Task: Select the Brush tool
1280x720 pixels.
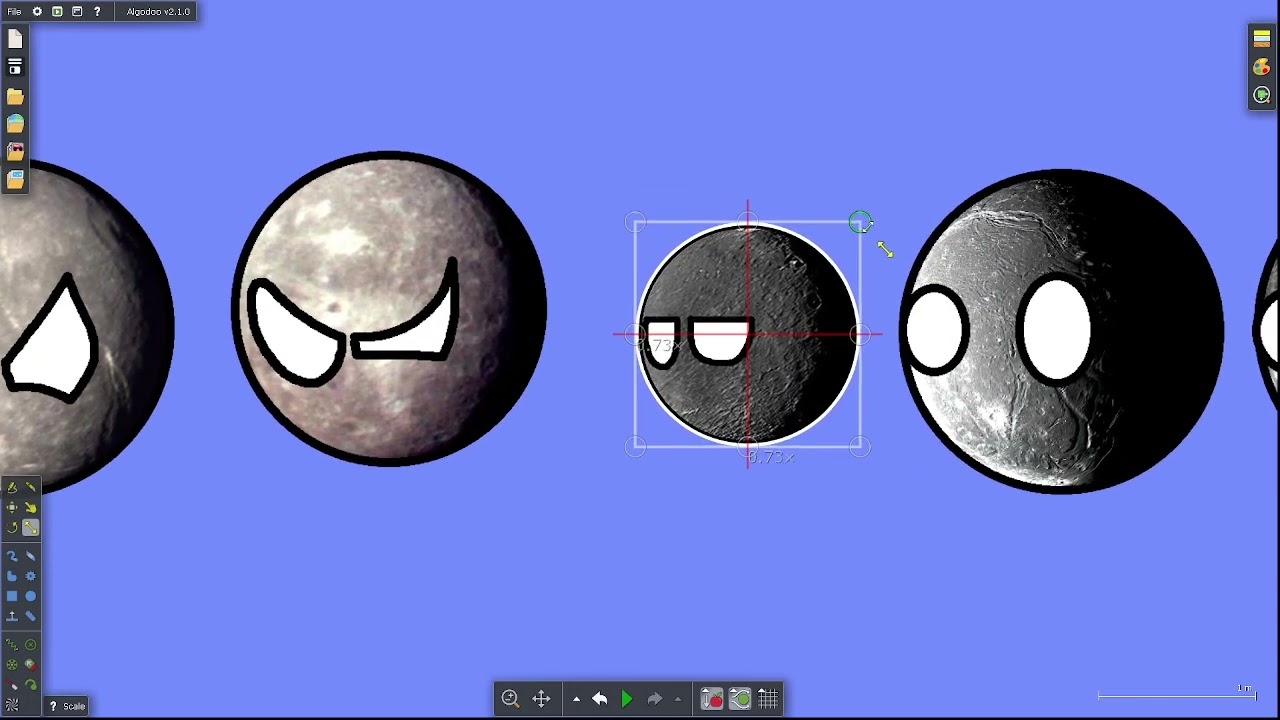Action: pyautogui.click(x=12, y=556)
